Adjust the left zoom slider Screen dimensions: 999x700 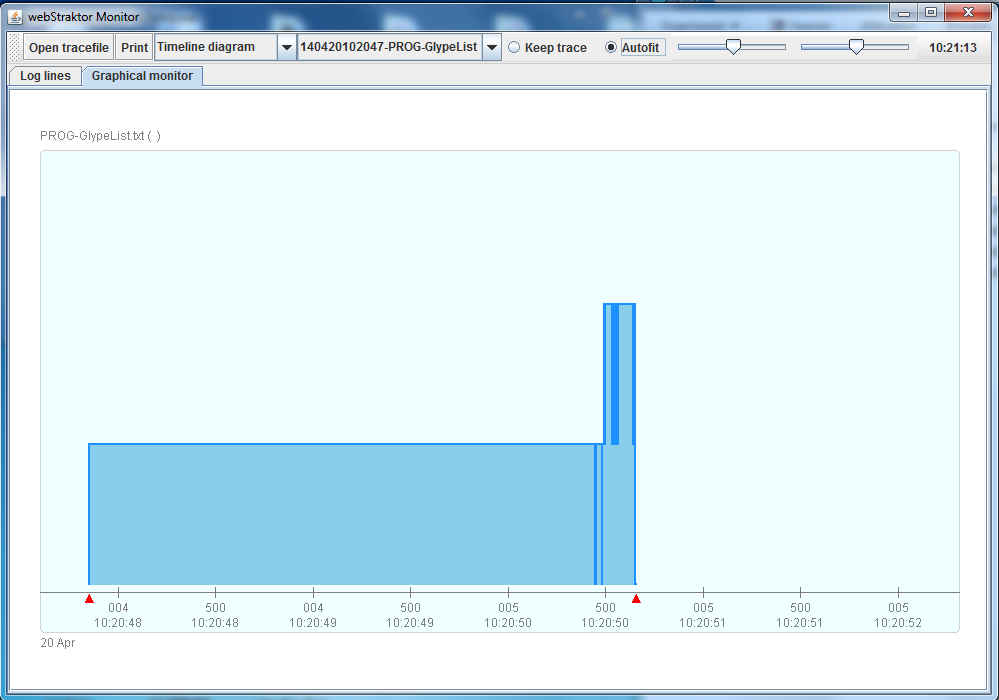733,46
